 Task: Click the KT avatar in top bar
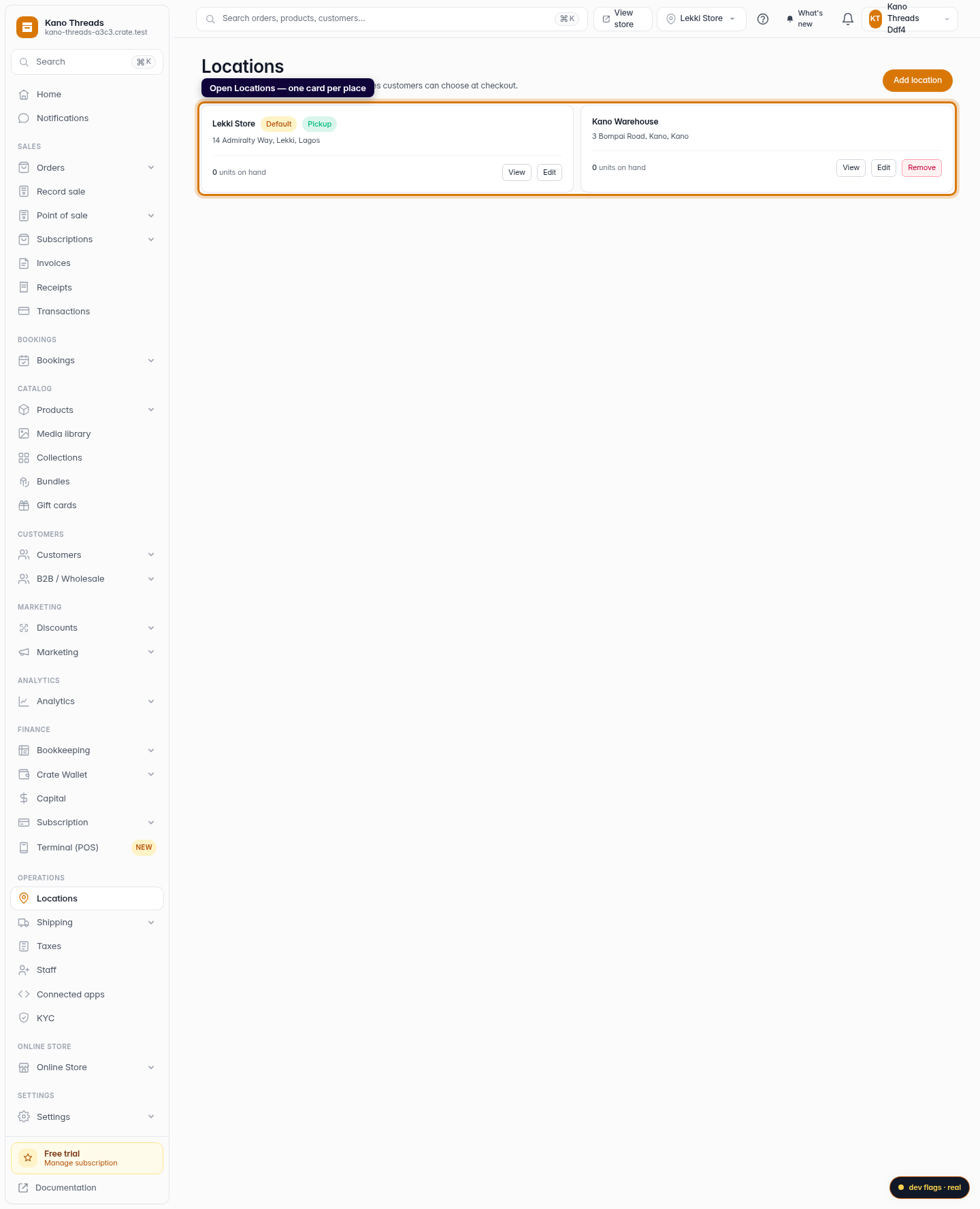pyautogui.click(x=875, y=19)
